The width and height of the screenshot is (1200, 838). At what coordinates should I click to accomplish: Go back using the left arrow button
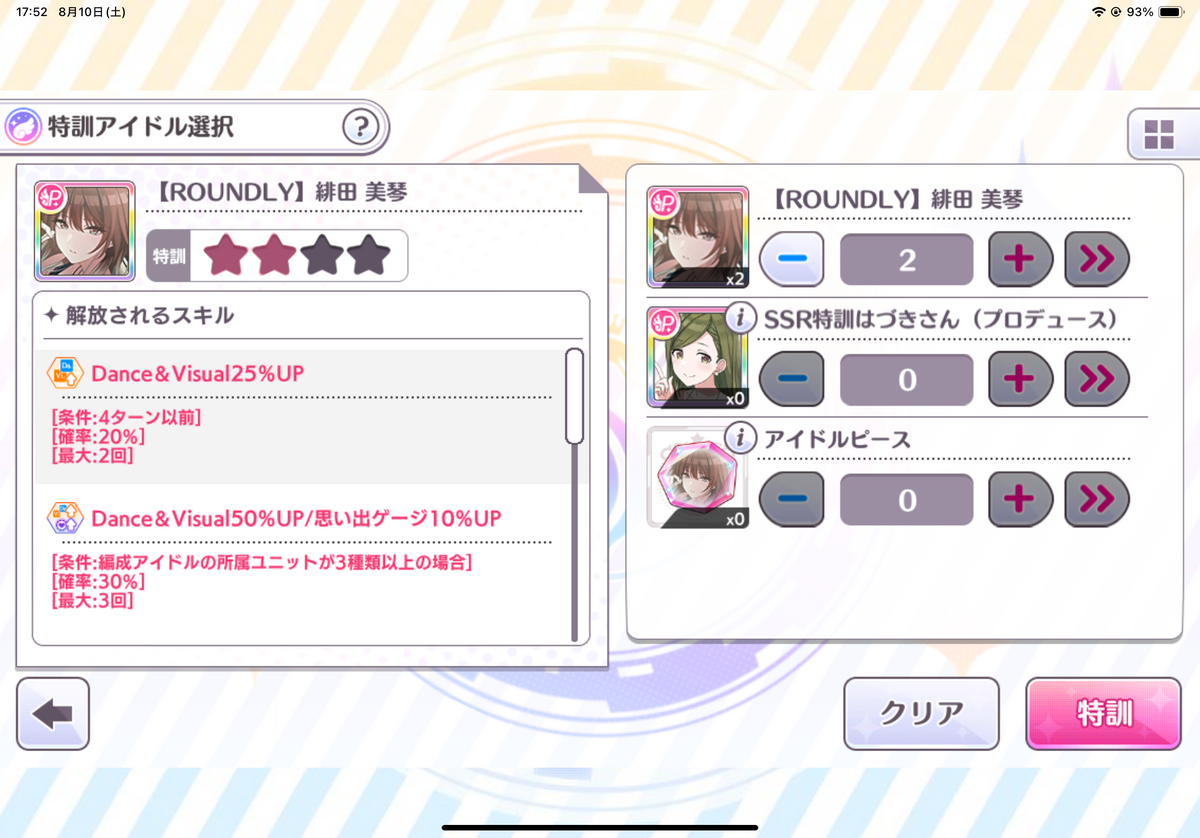(x=53, y=714)
